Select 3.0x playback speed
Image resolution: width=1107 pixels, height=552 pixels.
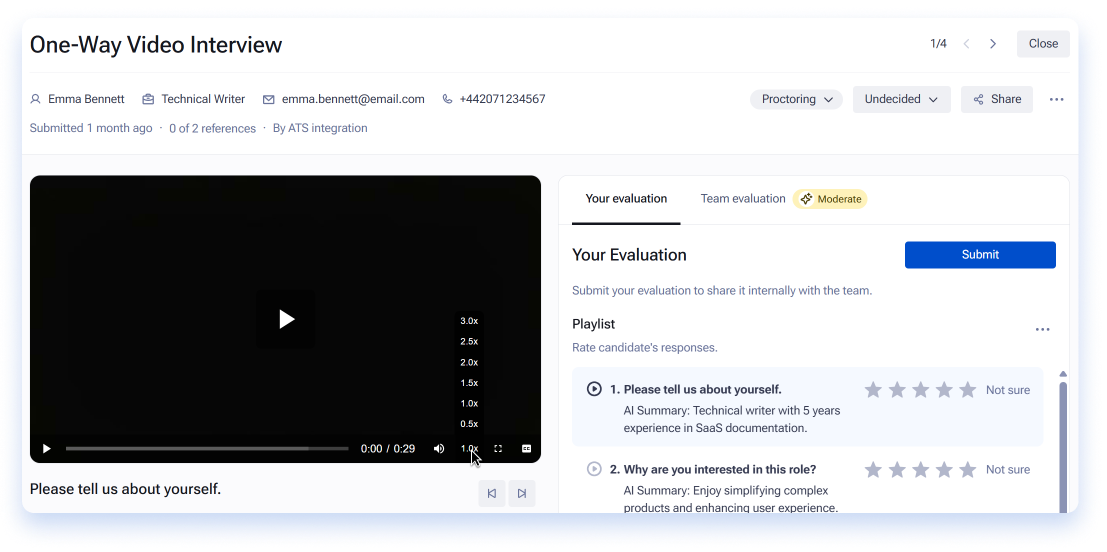469,320
